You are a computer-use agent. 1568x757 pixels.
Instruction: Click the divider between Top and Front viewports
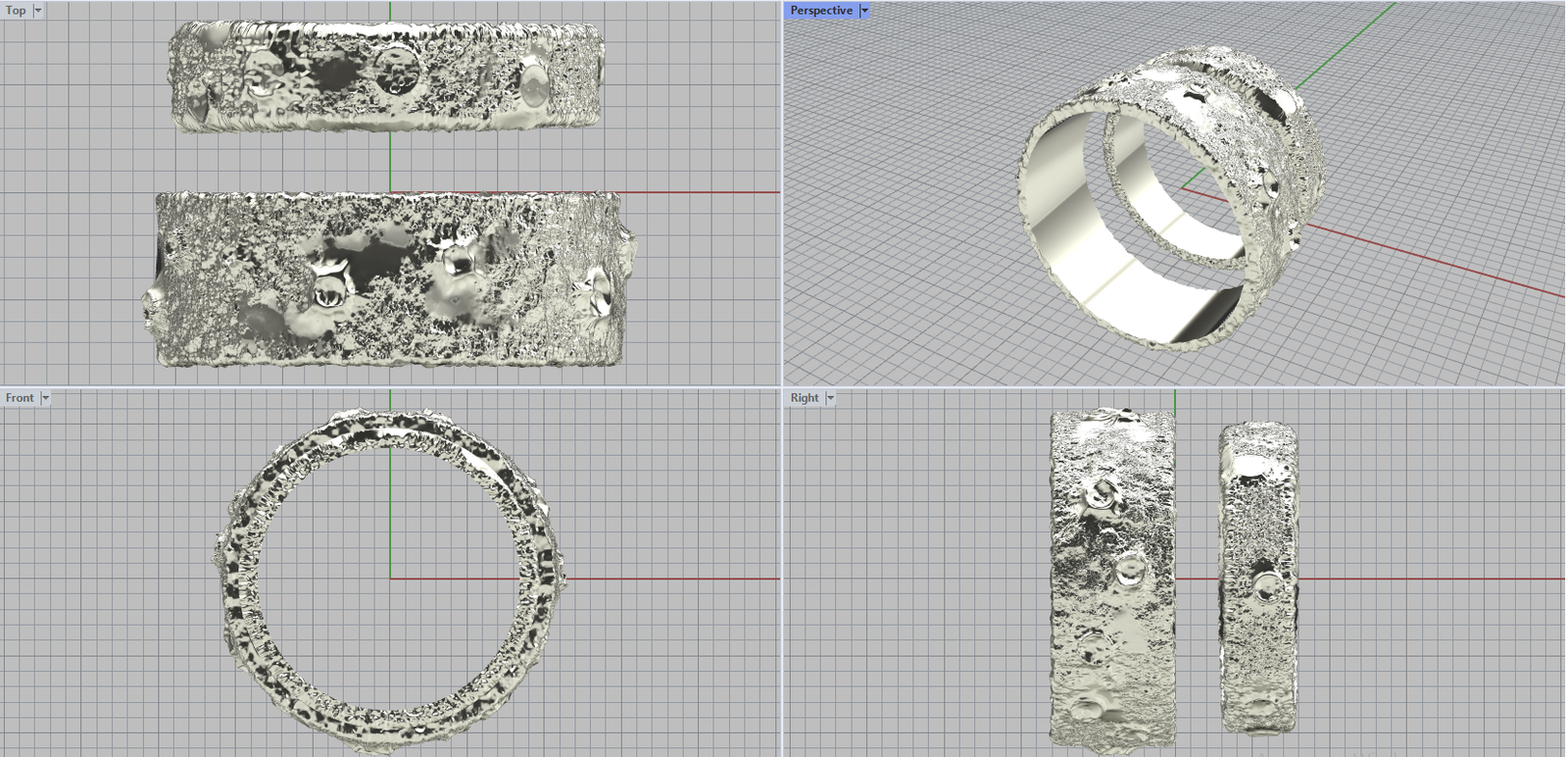point(392,387)
